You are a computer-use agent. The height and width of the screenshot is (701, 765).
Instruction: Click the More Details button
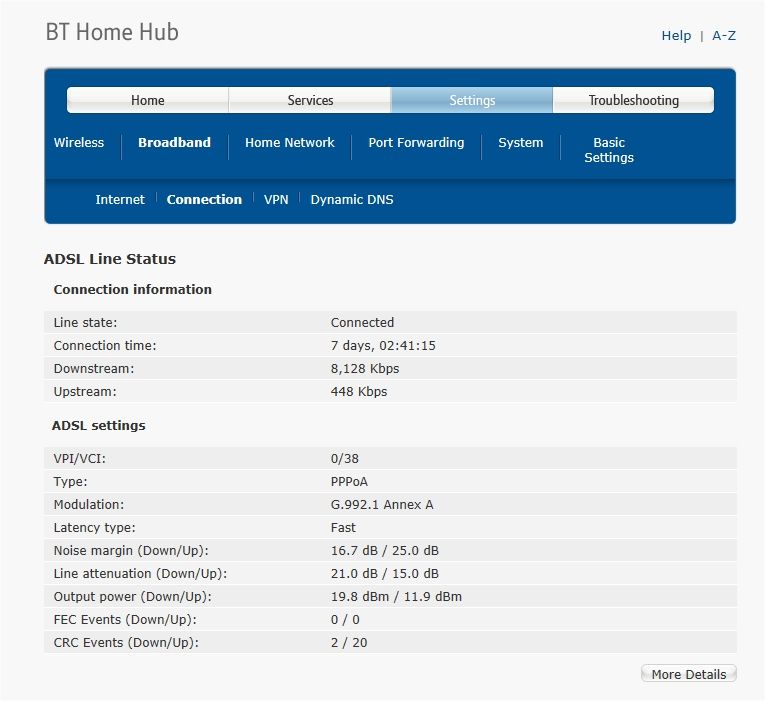click(x=688, y=674)
